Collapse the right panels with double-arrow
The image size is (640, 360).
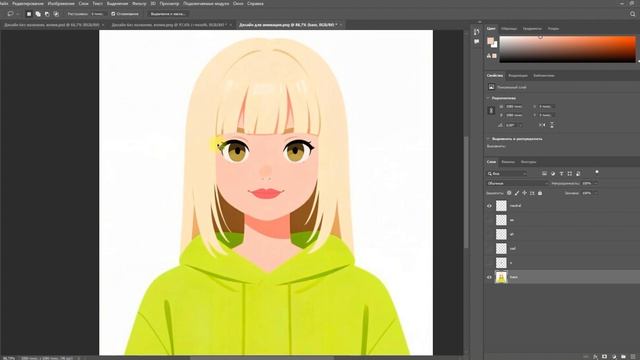(x=480, y=22)
